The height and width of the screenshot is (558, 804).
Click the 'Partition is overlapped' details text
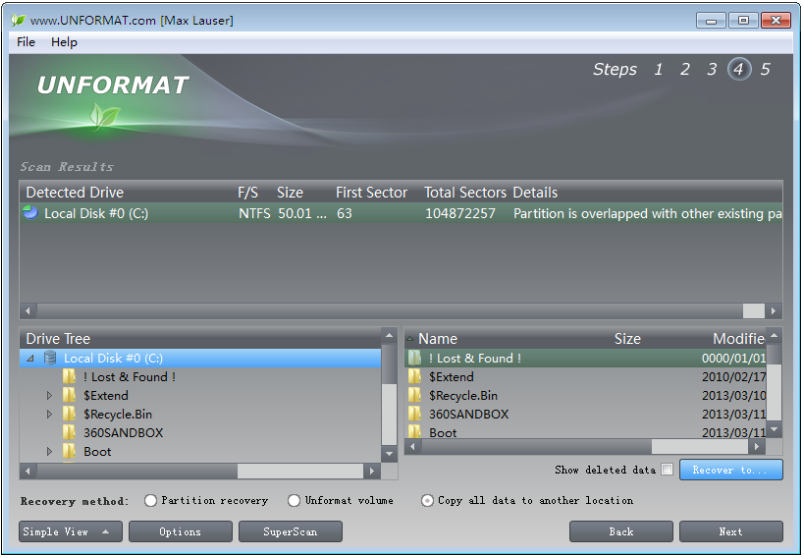[x=648, y=213]
